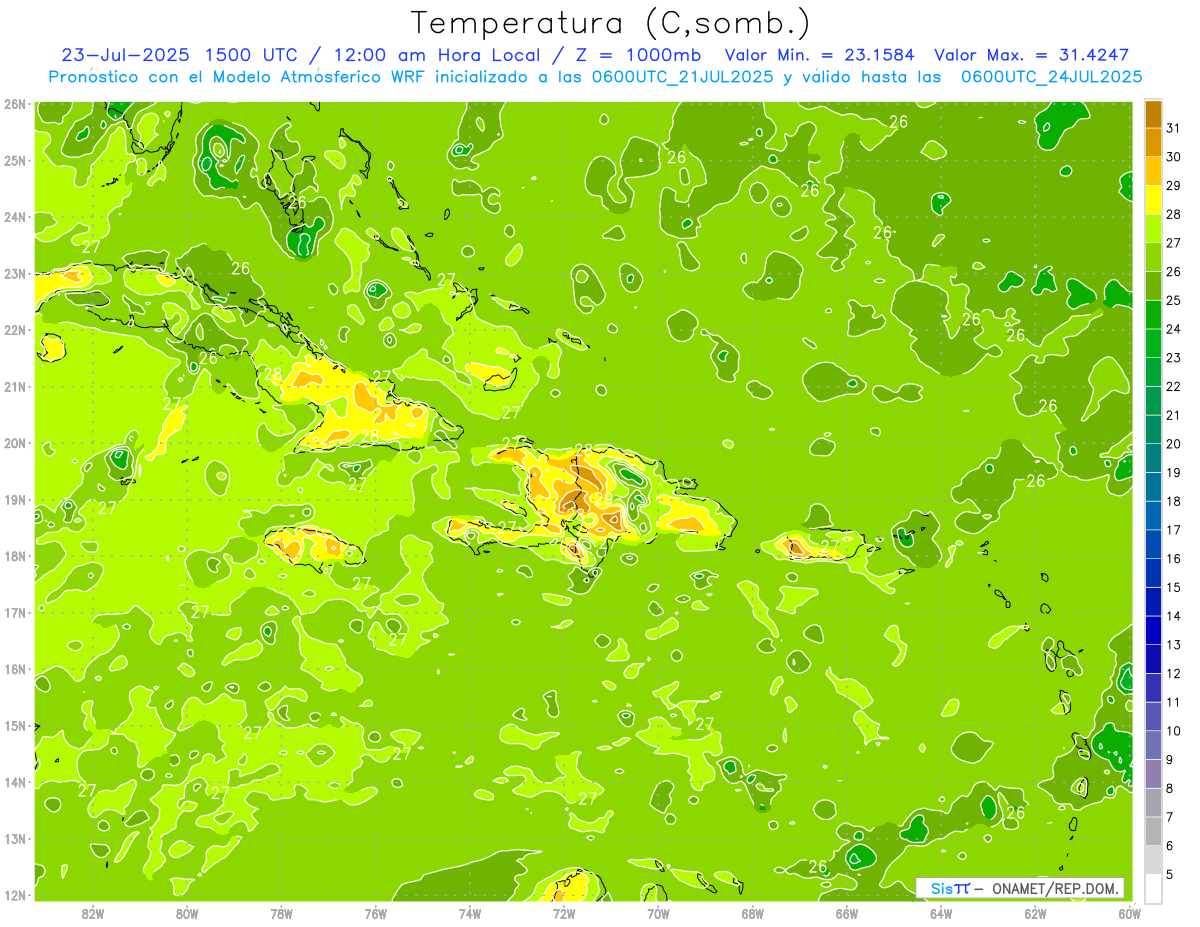
Task: Click the '17N' latitude axis label
Action: point(14,612)
